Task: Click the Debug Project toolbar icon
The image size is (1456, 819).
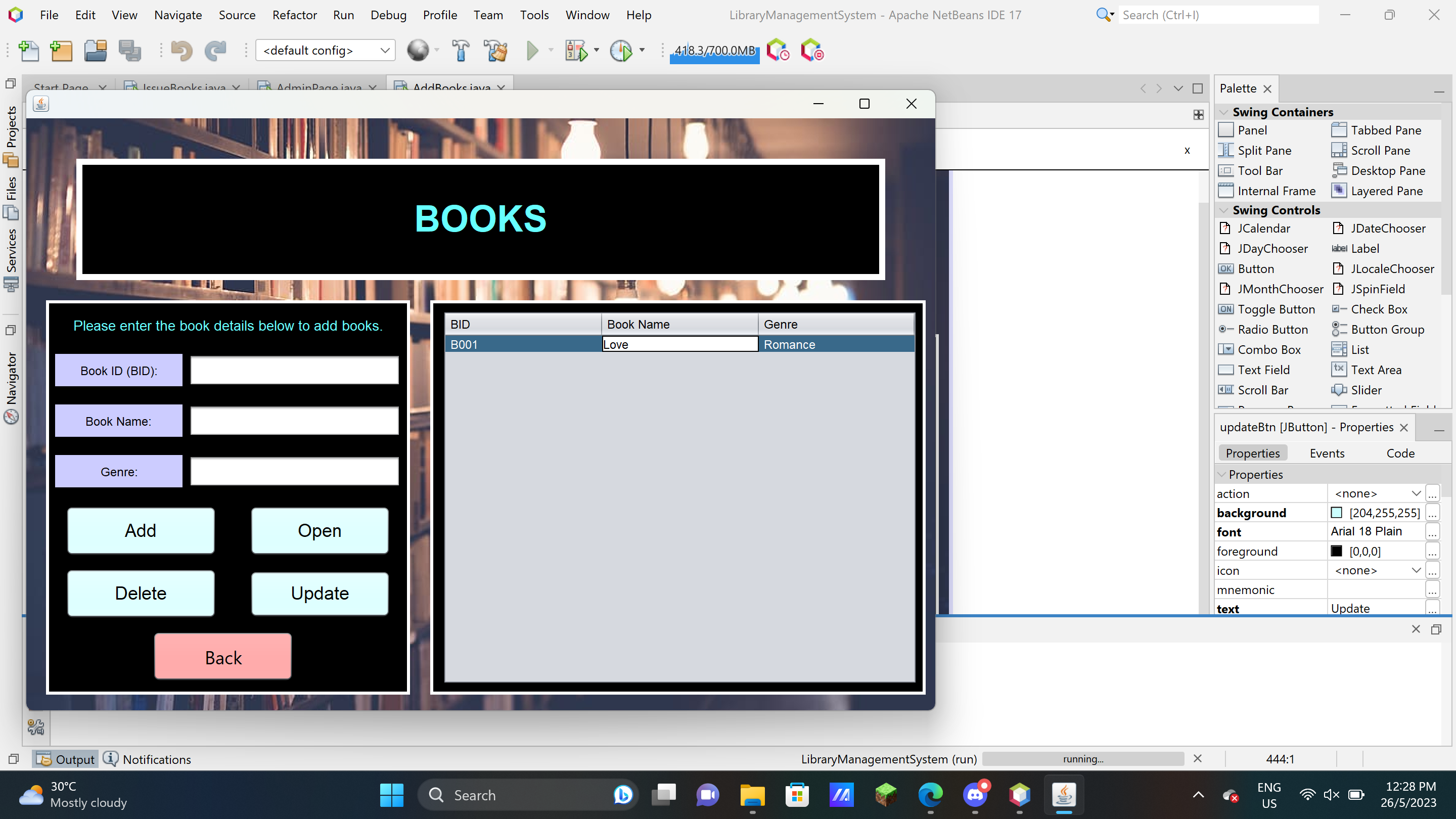Action: (576, 51)
